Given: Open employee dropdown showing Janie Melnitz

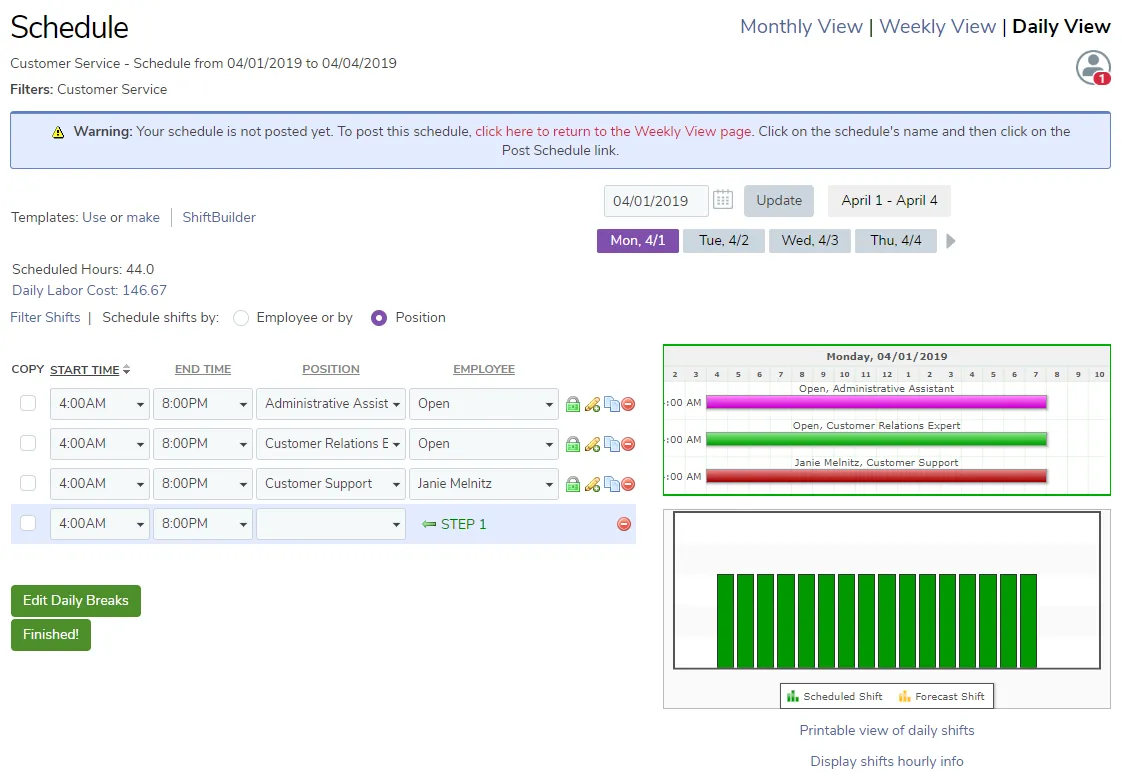Looking at the screenshot, I should [483, 484].
